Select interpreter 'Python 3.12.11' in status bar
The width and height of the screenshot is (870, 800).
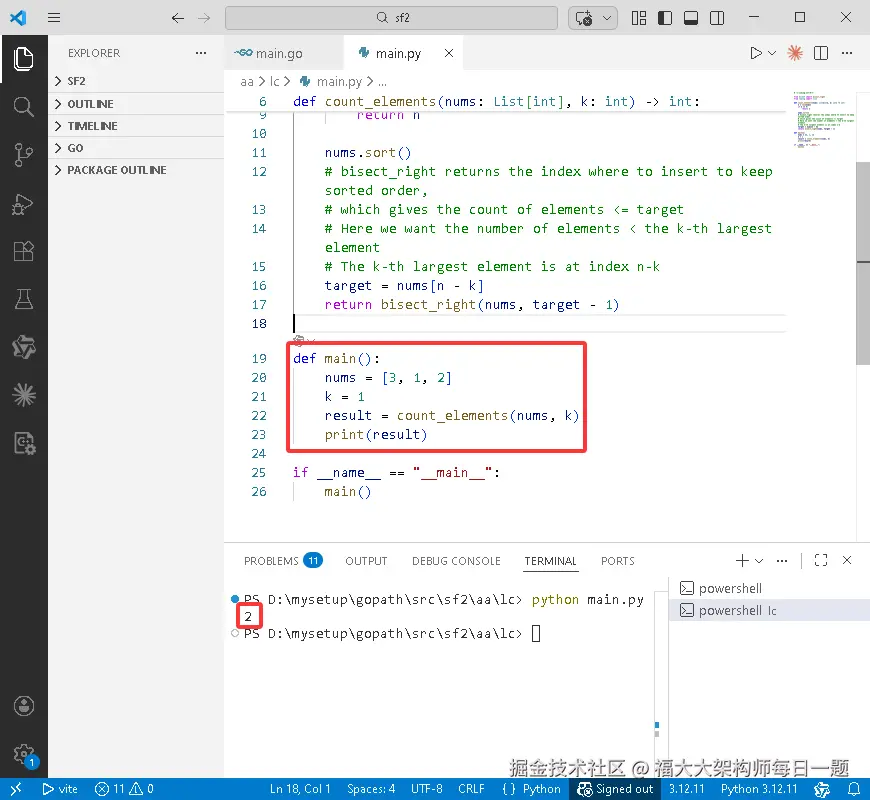point(759,789)
